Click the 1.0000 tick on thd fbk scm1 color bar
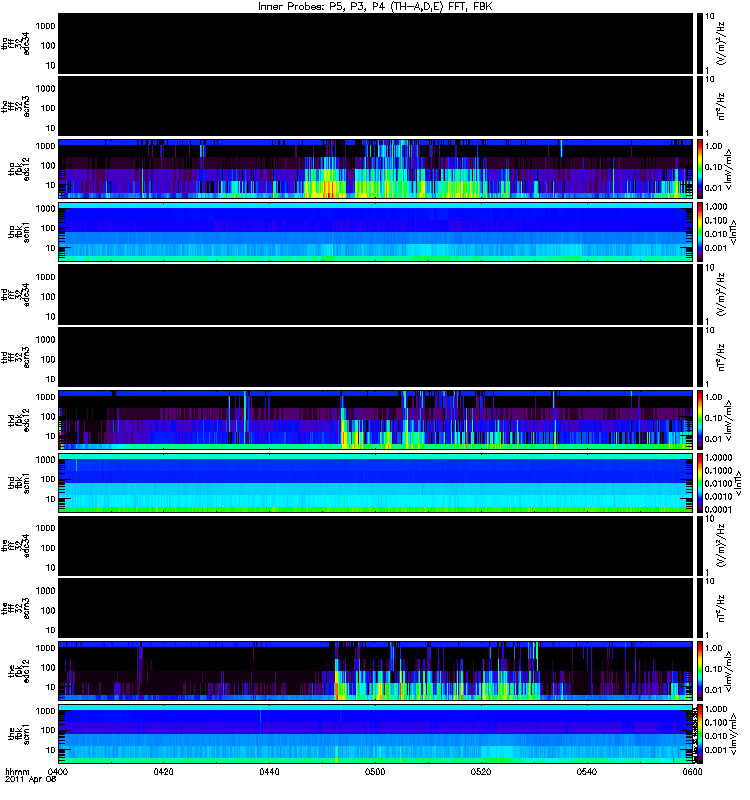Screen dimensions: 750x800 (x=718, y=458)
